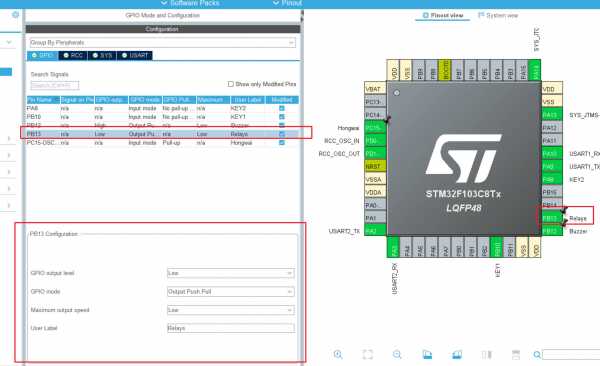
Task: Toggle Modified checkbox in PC15-OSC row
Action: (282, 142)
